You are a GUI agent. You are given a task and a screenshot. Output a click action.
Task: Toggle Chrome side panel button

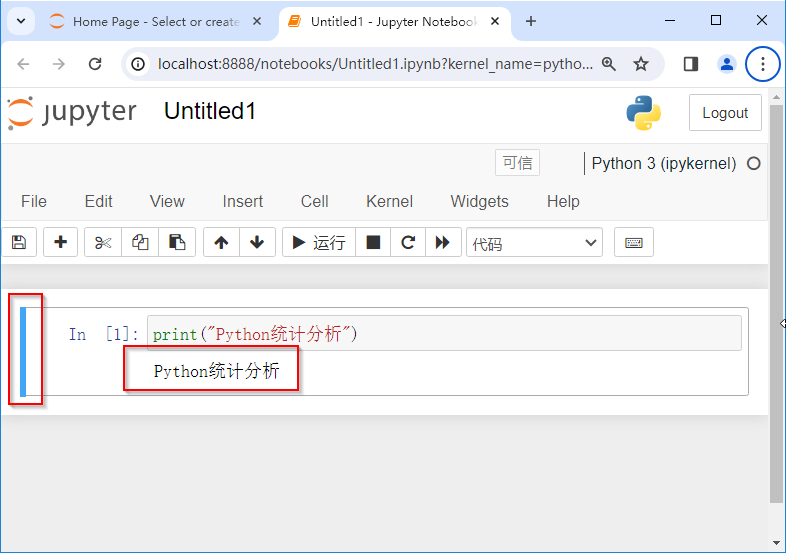(690, 64)
